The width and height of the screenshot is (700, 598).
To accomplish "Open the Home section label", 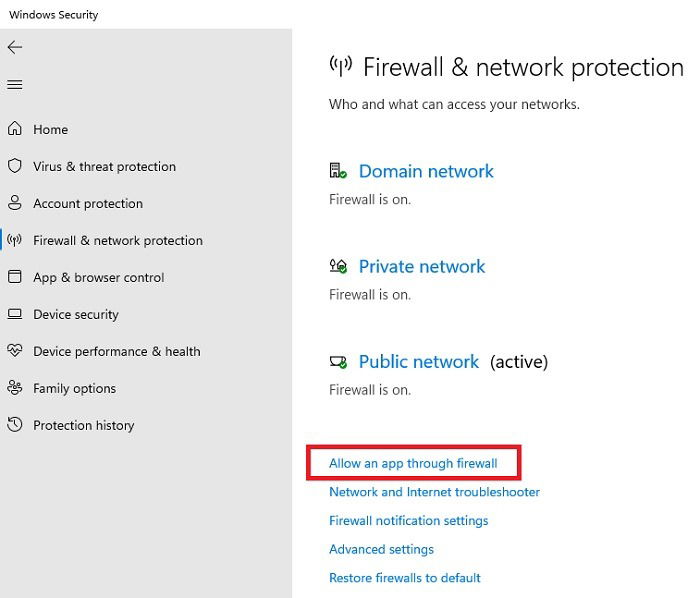I will (50, 129).
